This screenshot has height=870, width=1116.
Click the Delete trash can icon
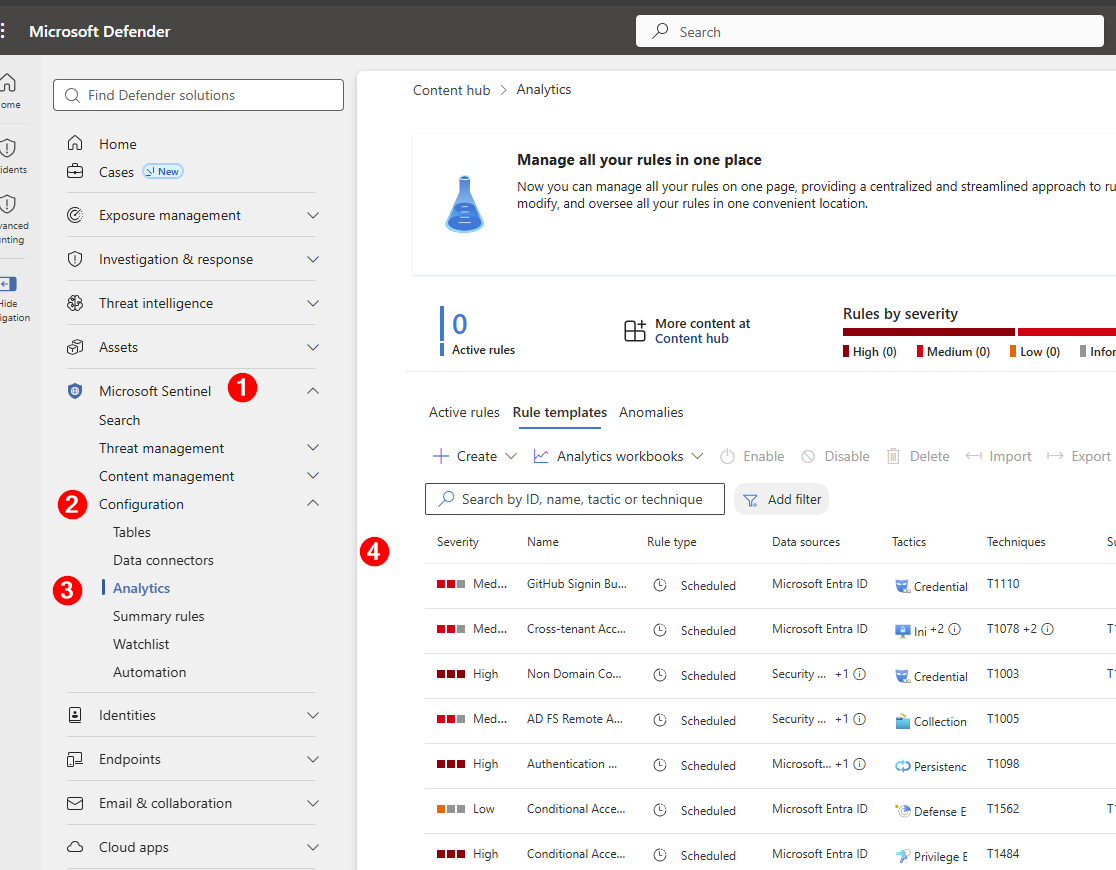tap(893, 456)
